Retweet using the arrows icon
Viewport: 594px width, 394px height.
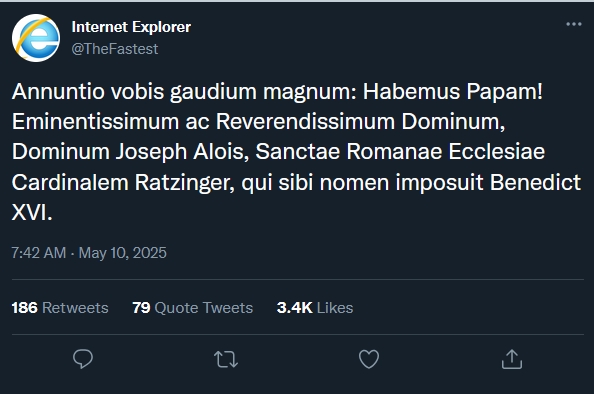tap(226, 359)
